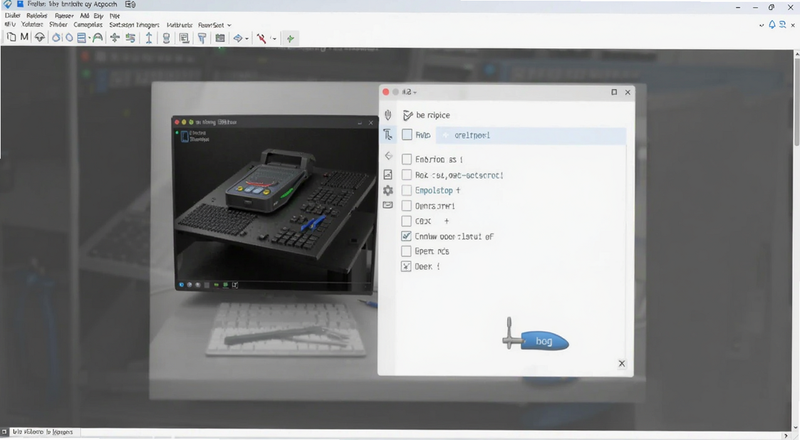
Task: Open the dialog title '42' dropdown chevron
Action: (415, 92)
